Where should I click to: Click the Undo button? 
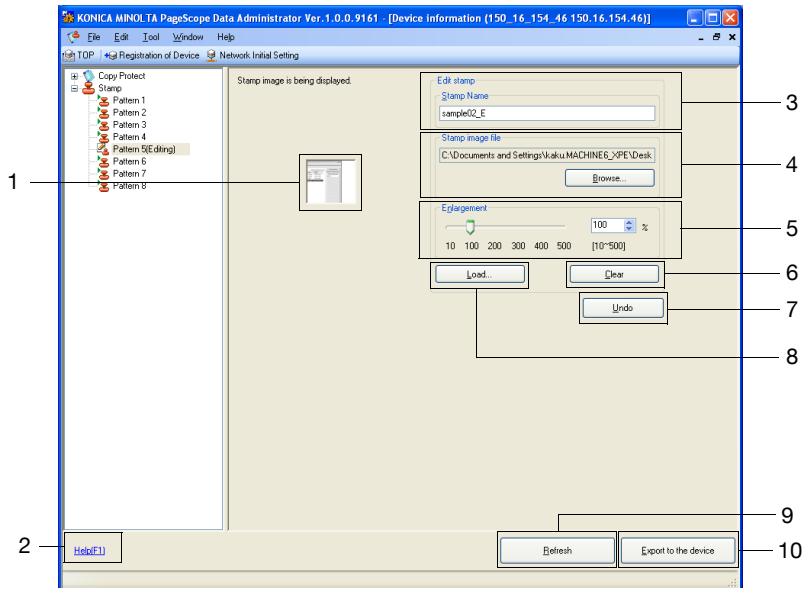tap(623, 308)
